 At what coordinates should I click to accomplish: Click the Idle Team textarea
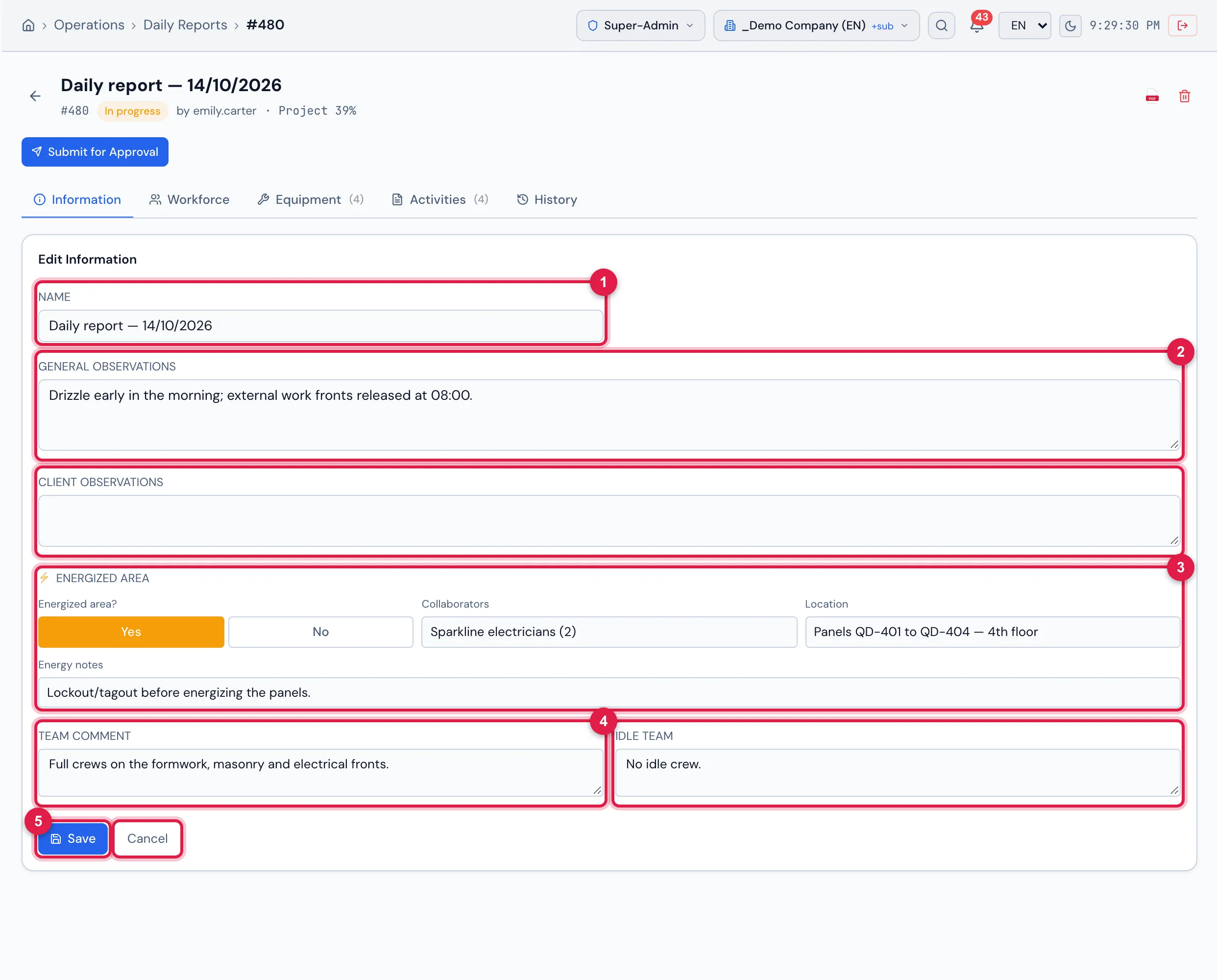click(898, 773)
